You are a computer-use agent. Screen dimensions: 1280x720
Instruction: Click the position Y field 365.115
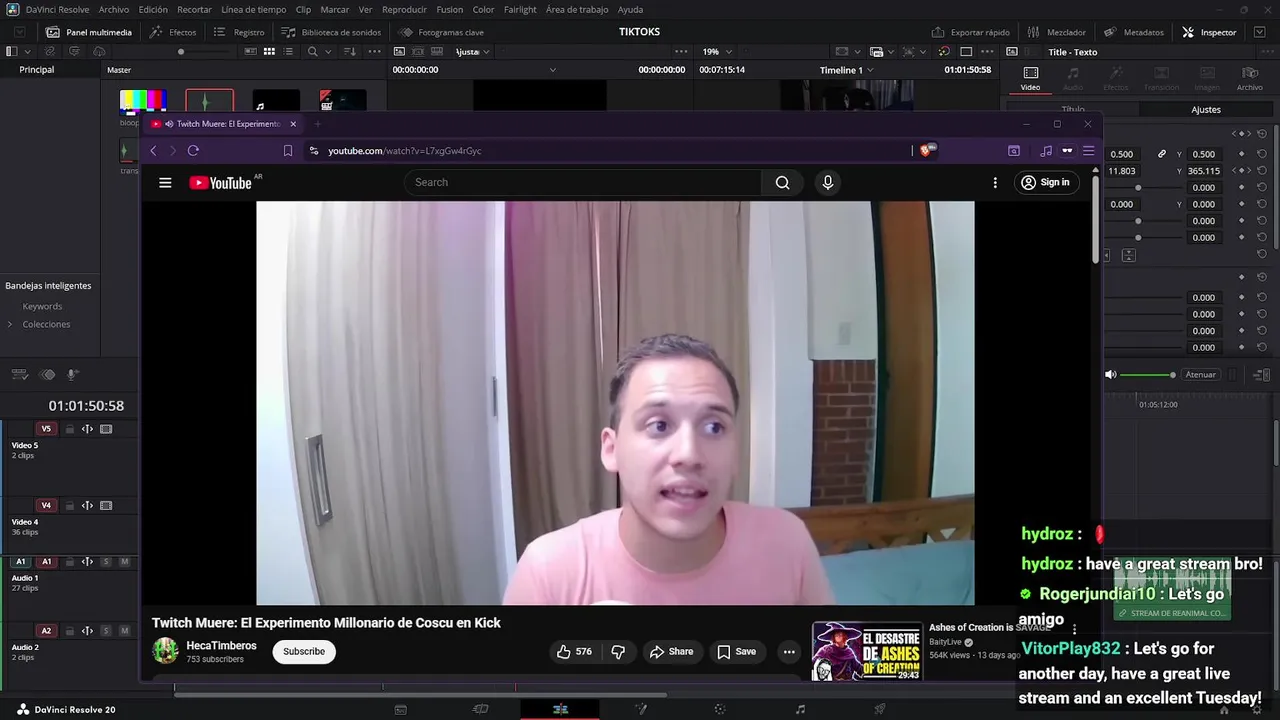click(x=1204, y=171)
